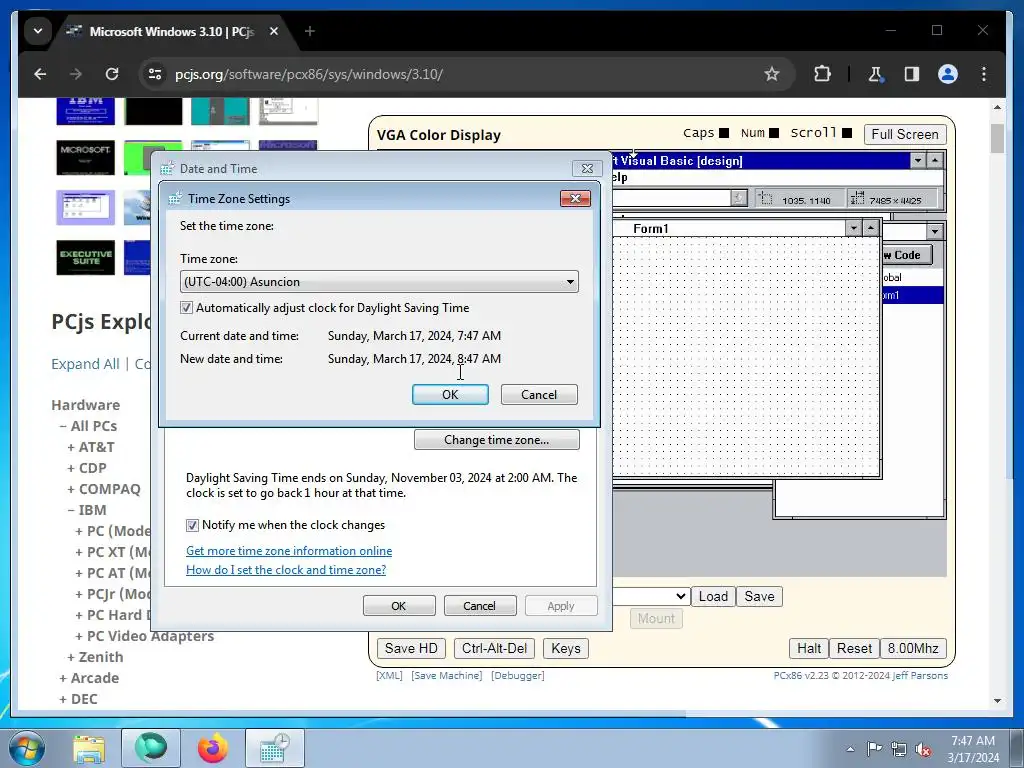Click Cancel in Date and Time dialog
This screenshot has height=768, width=1024.
click(x=479, y=606)
